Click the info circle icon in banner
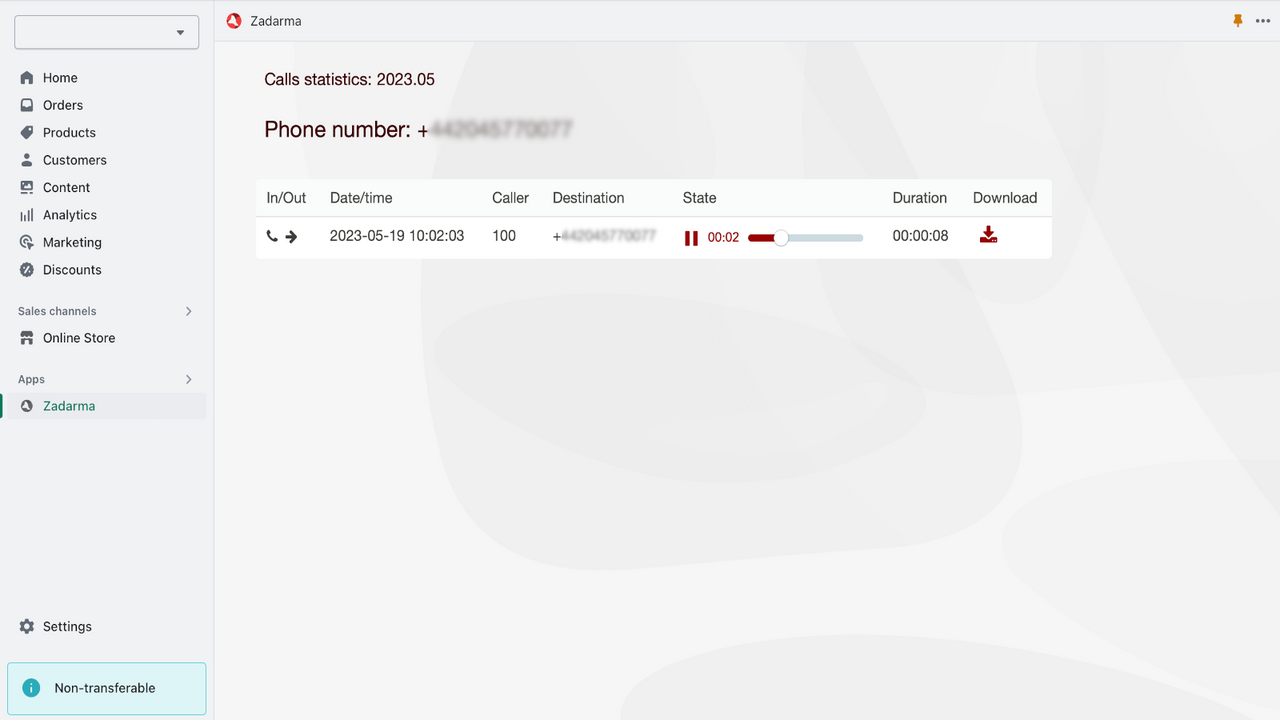This screenshot has height=720, width=1280. (32, 688)
